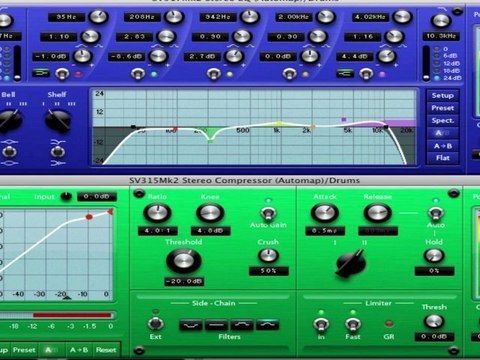480x360 pixels.
Task: Select the fourth side-chain filter shape
Action: (x=268, y=325)
